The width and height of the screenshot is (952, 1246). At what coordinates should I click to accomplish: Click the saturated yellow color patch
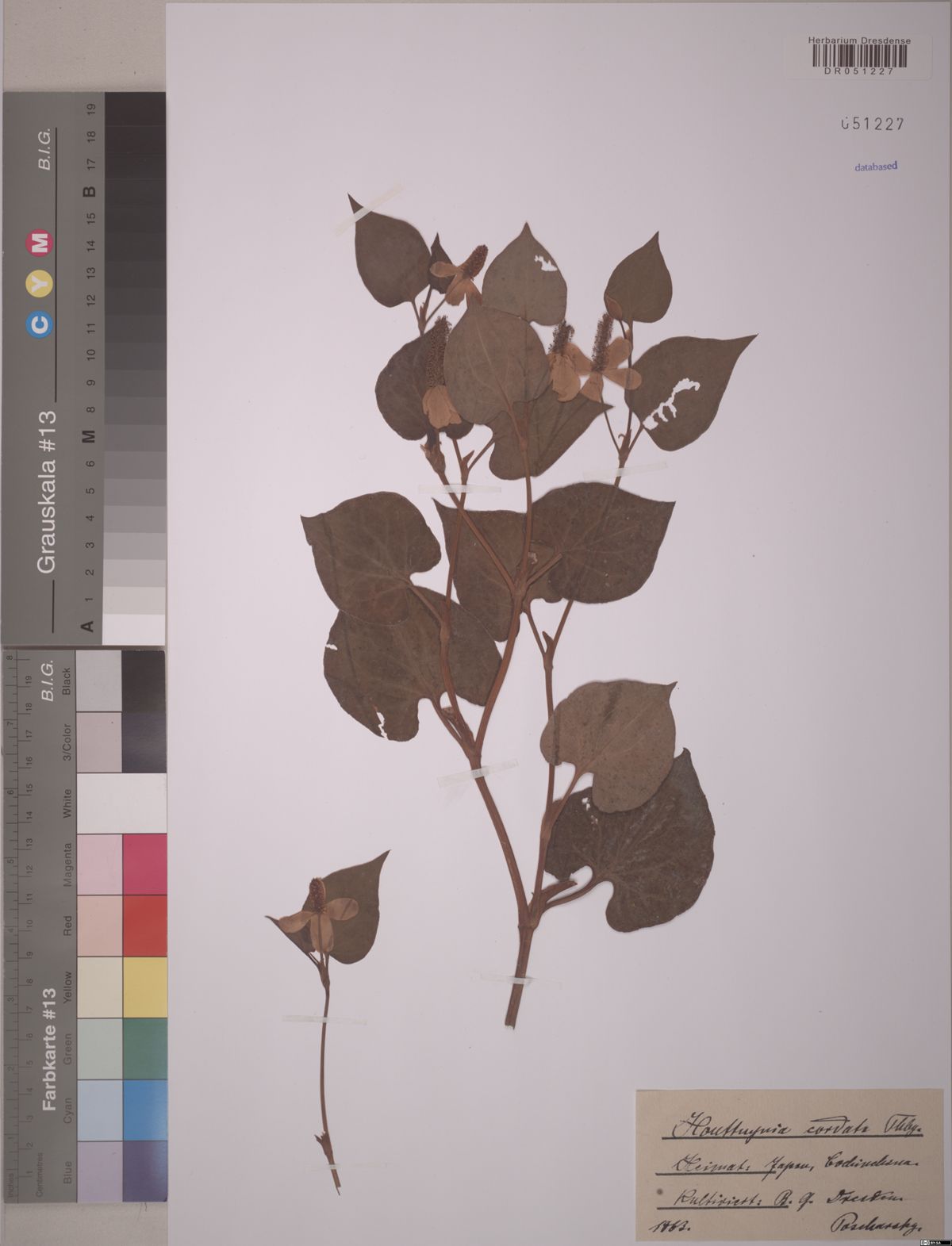(x=144, y=987)
